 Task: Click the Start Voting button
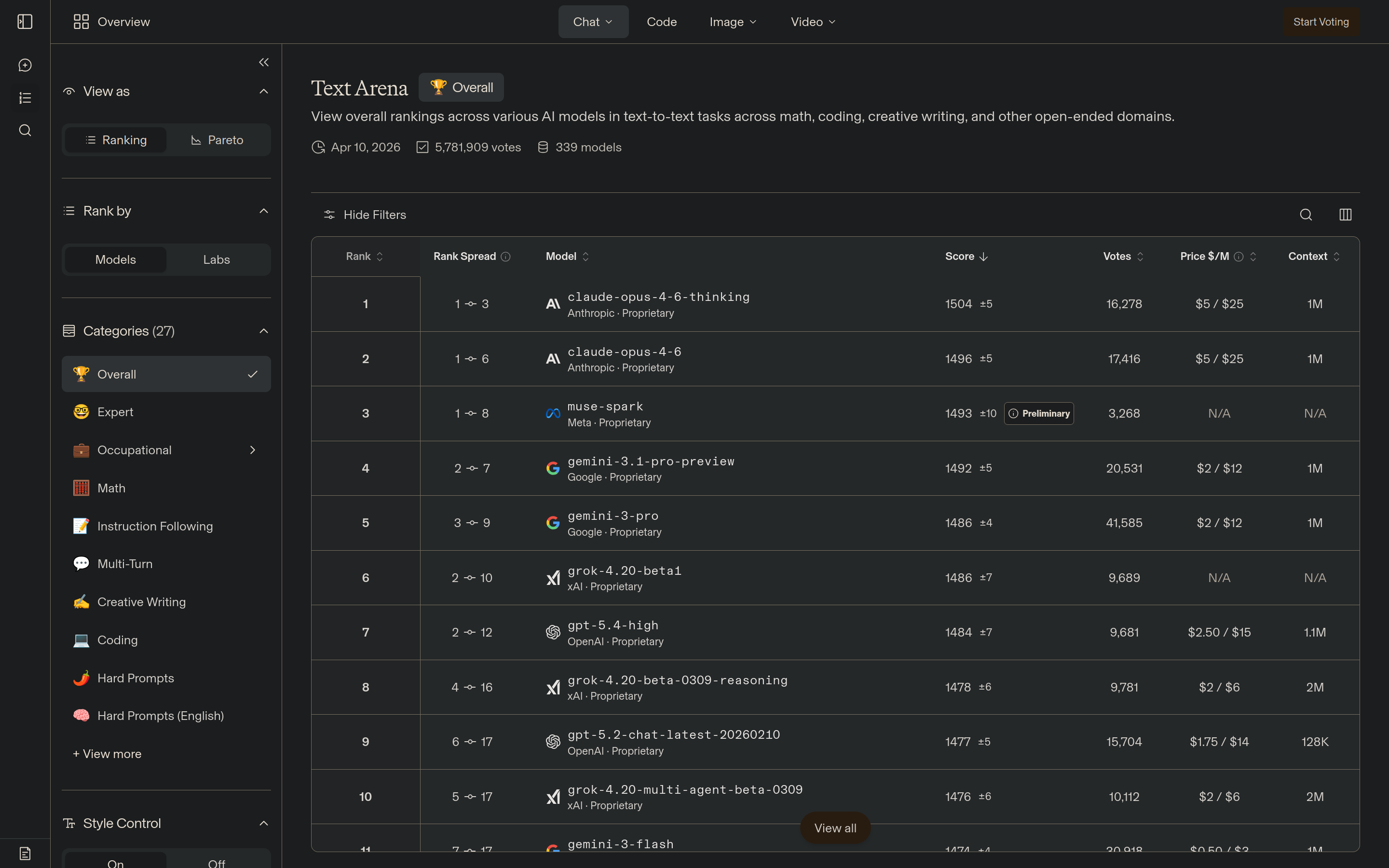[x=1321, y=22]
